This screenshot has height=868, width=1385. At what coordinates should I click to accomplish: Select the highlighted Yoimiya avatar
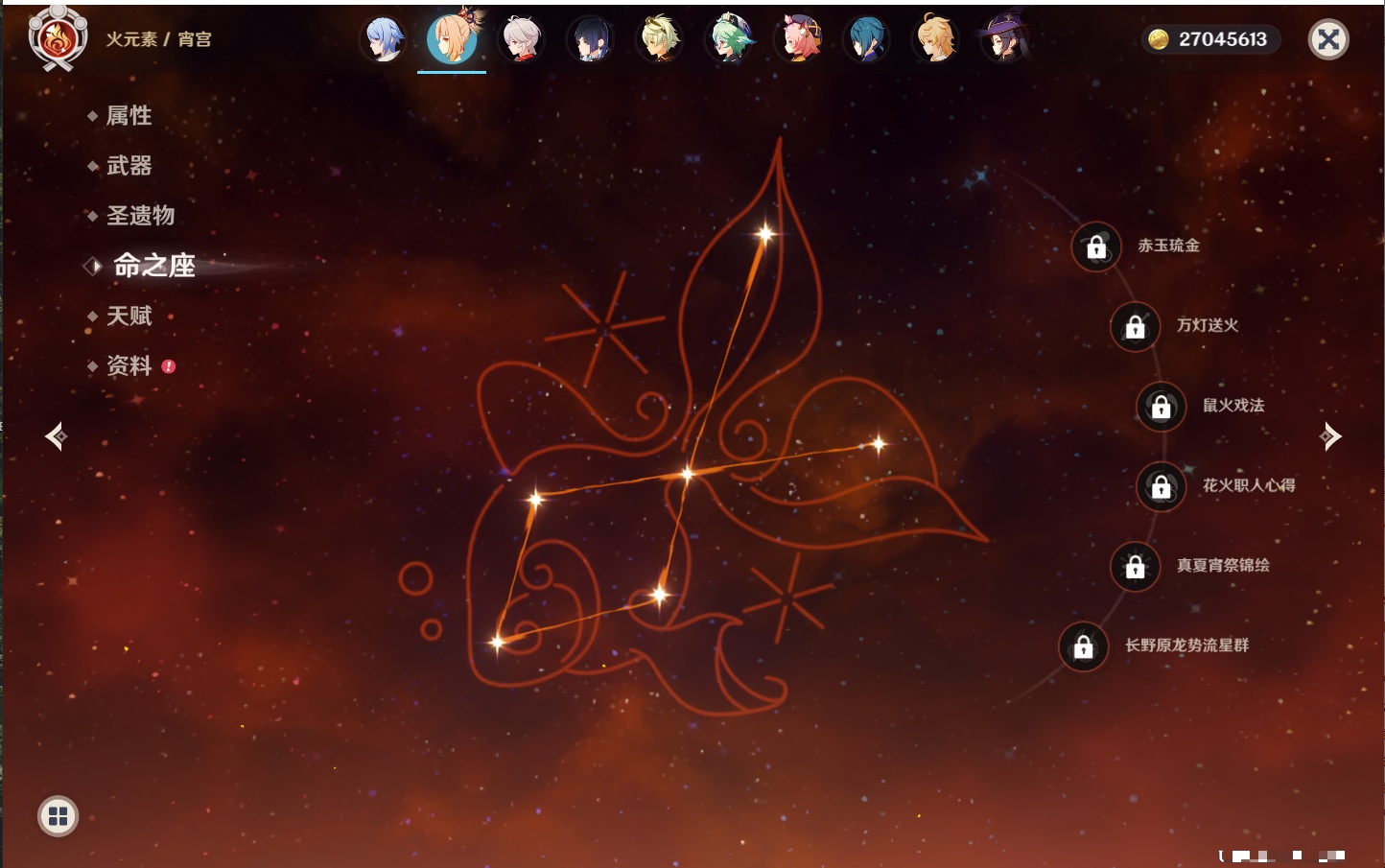[452, 39]
